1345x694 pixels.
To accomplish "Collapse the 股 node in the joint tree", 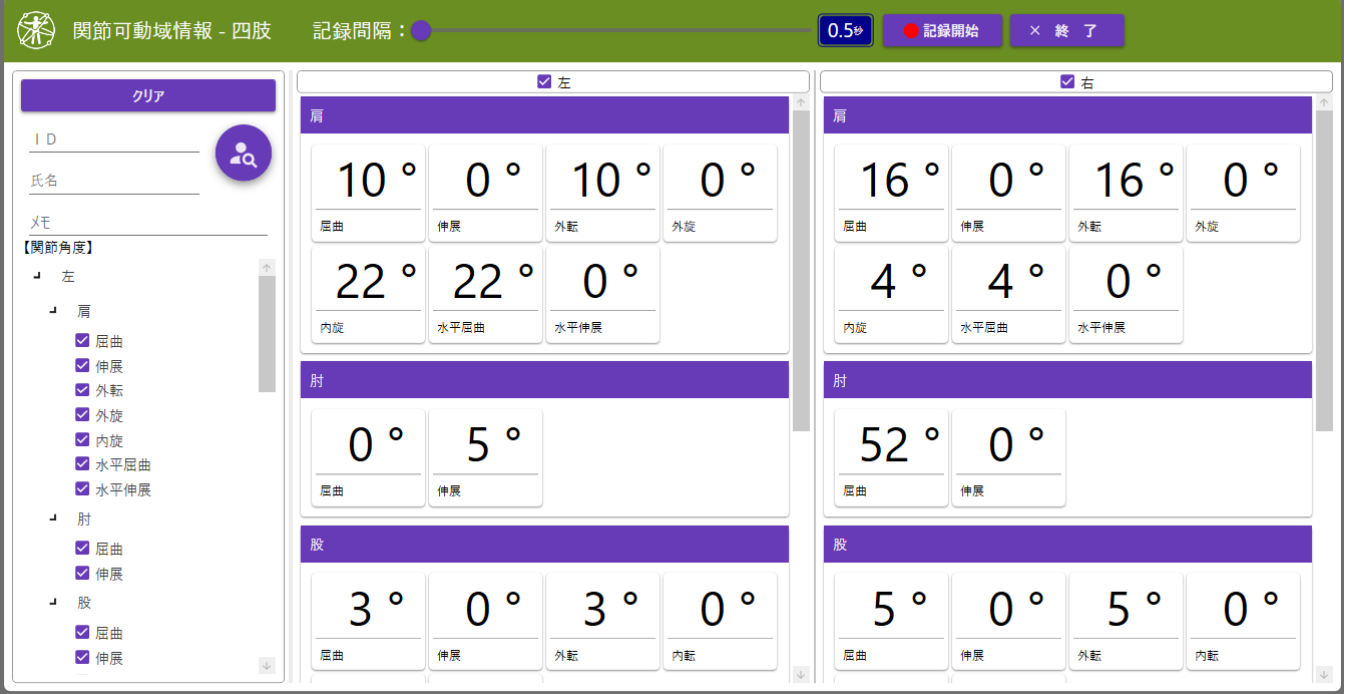I will click(53, 603).
